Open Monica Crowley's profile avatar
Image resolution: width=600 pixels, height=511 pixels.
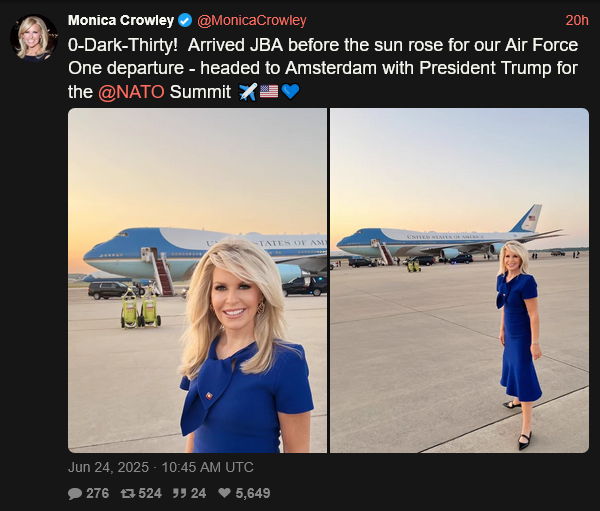pos(34,38)
